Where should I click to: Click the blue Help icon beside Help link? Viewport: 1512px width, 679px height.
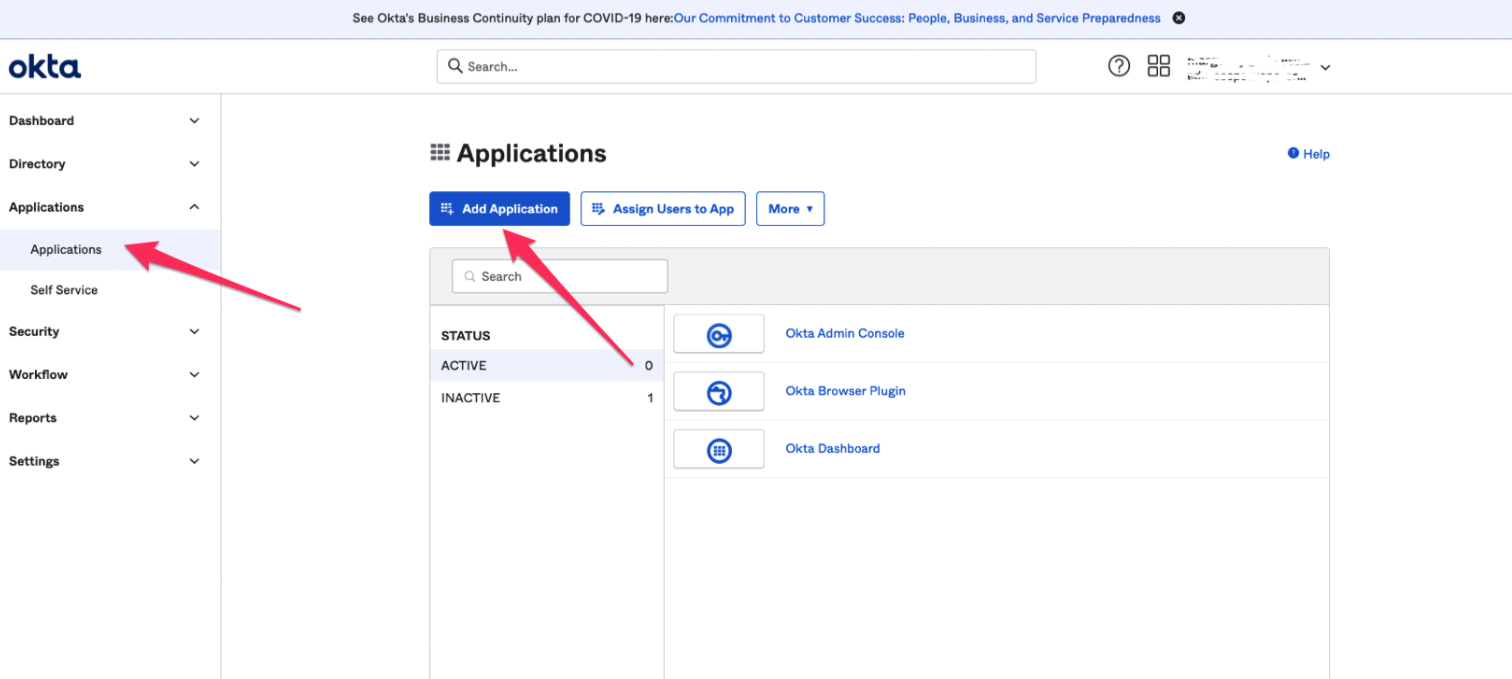tap(1293, 153)
